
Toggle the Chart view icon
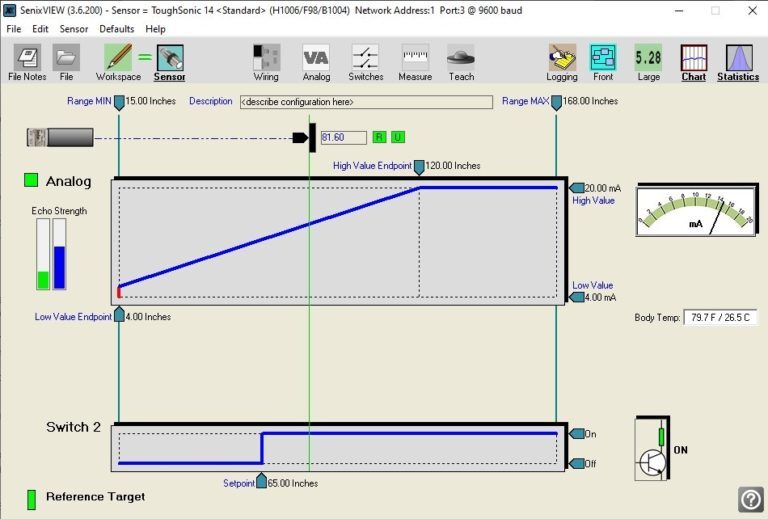coord(694,58)
